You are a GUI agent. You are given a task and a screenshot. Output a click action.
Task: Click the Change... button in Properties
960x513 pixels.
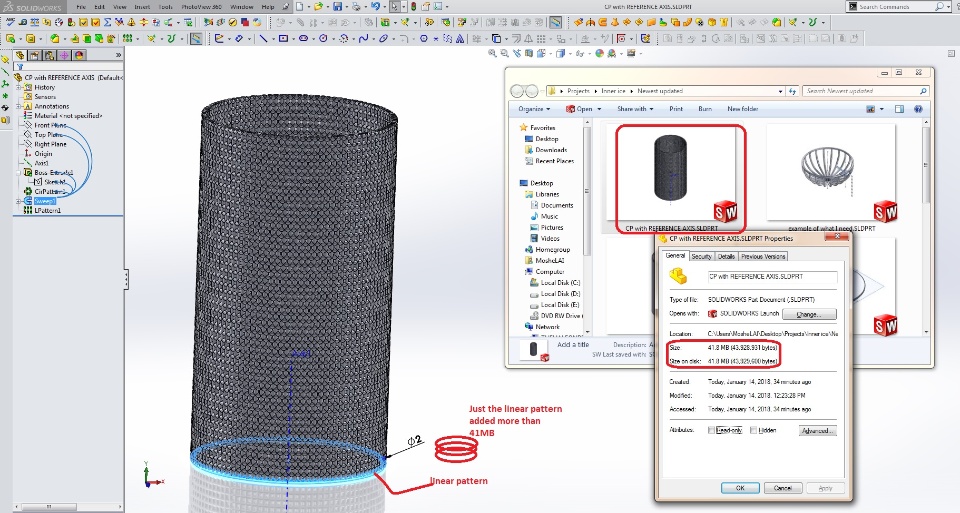809,314
